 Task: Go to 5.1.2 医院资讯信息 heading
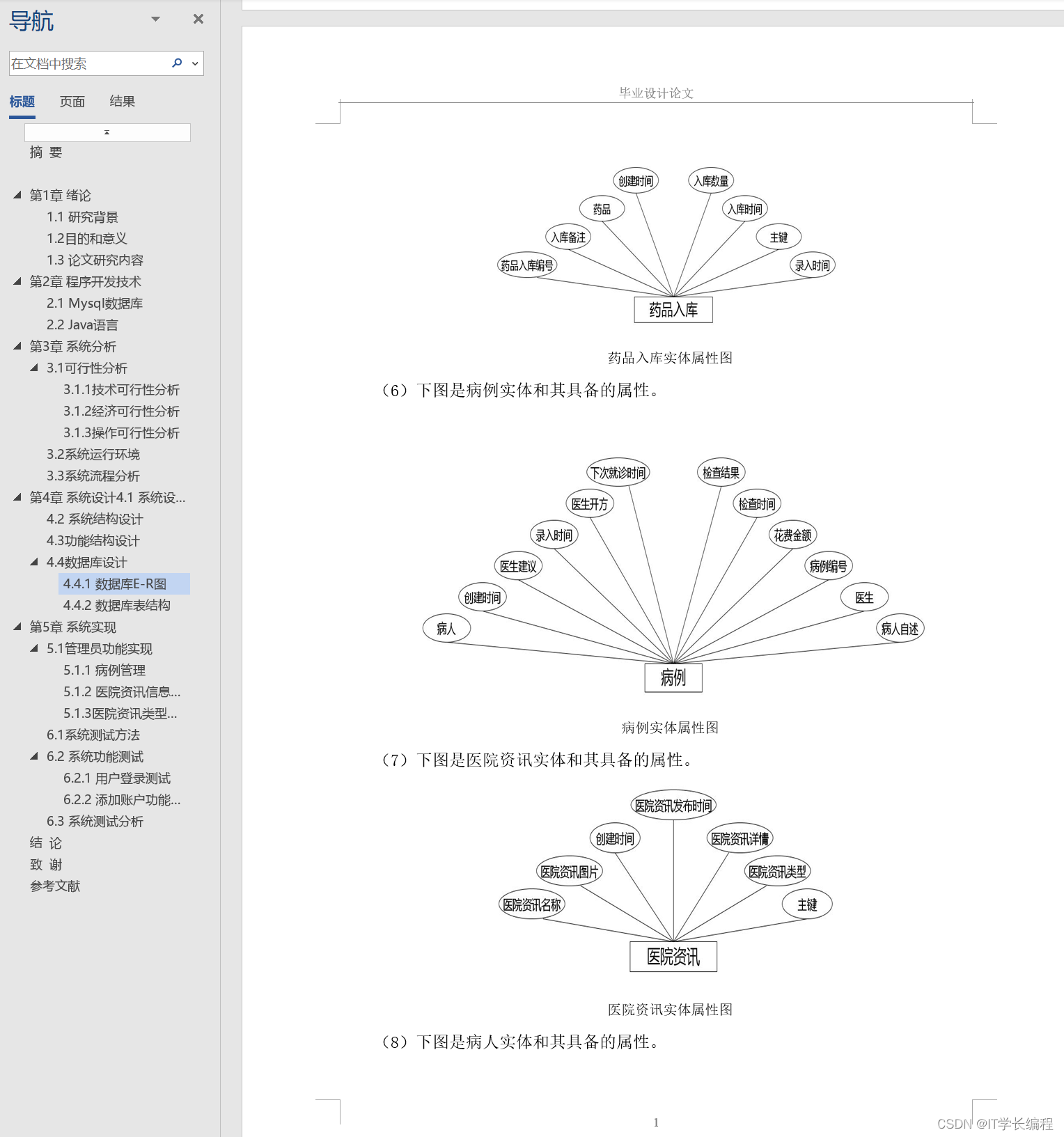[122, 692]
